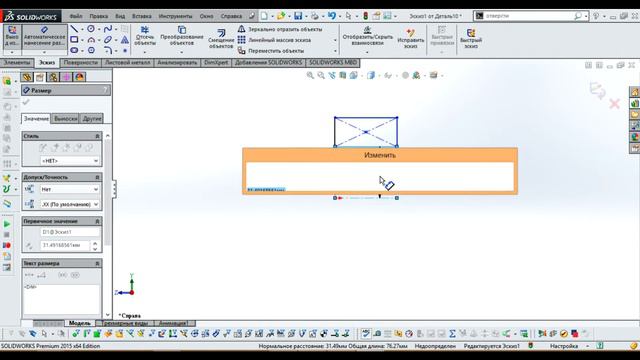Open the Вставка menu
640x360 pixels.
142,16
